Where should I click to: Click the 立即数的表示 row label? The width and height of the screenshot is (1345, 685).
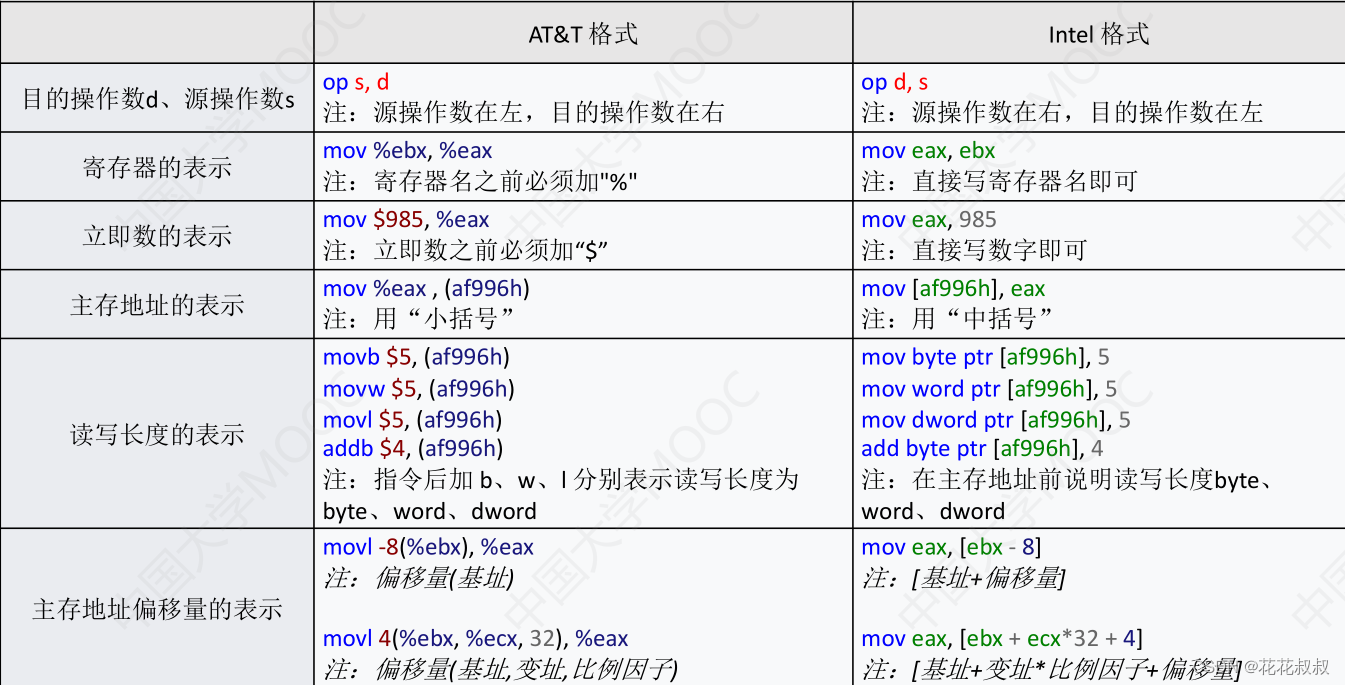(157, 235)
